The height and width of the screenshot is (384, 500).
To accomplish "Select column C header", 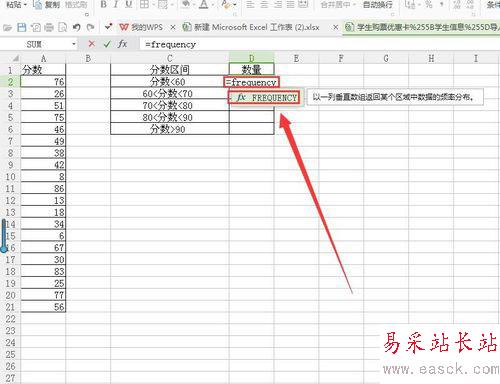I will (170, 58).
